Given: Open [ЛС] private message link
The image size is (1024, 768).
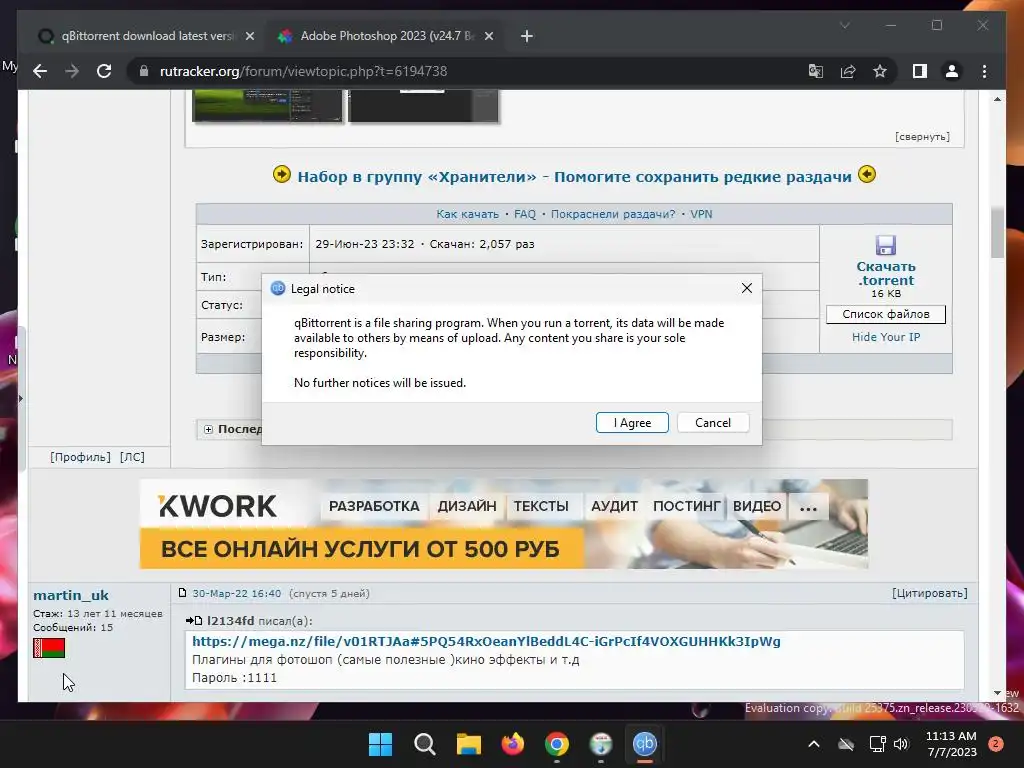Looking at the screenshot, I should (132, 457).
